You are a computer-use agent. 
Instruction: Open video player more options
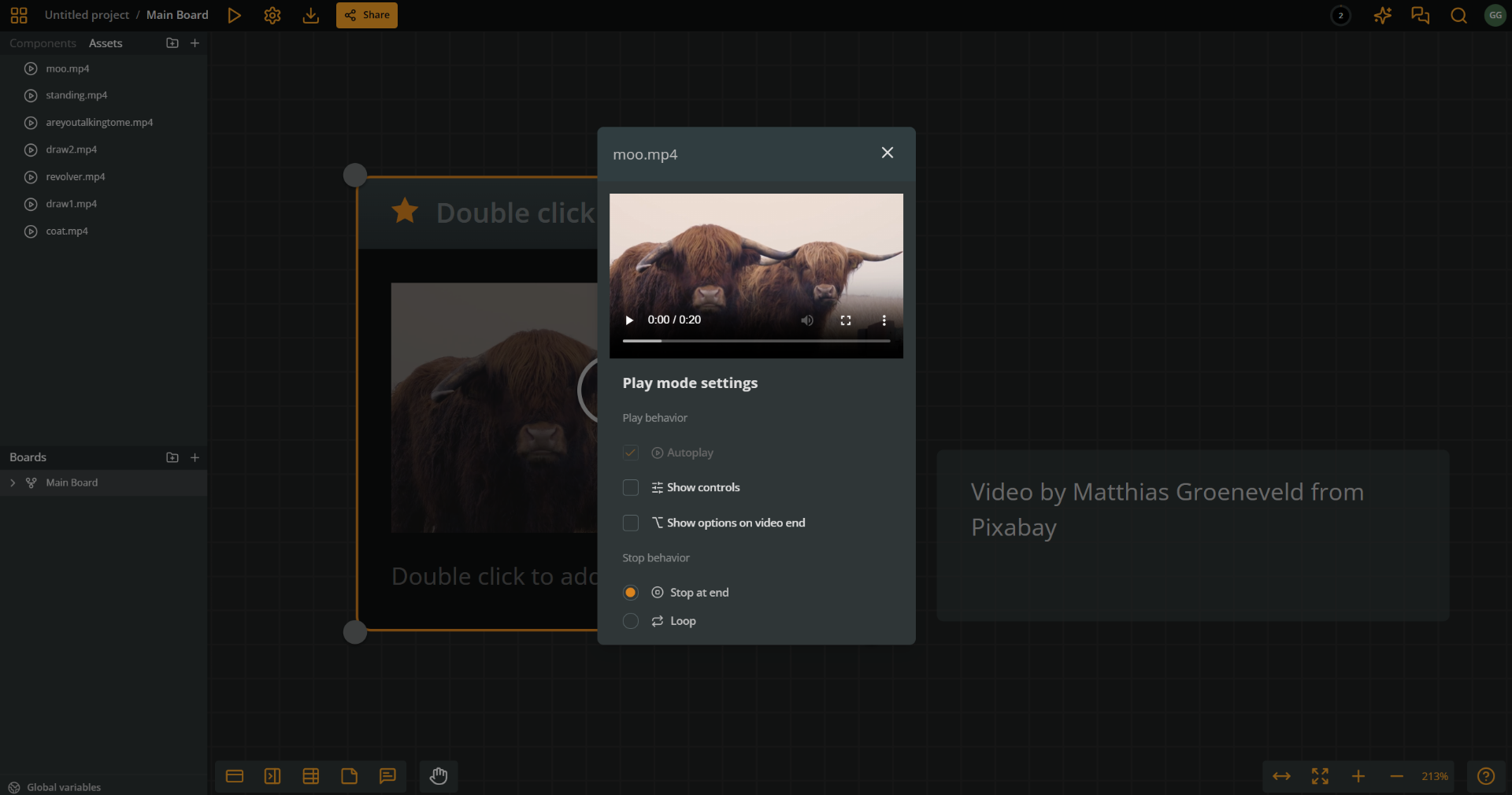pyautogui.click(x=884, y=320)
